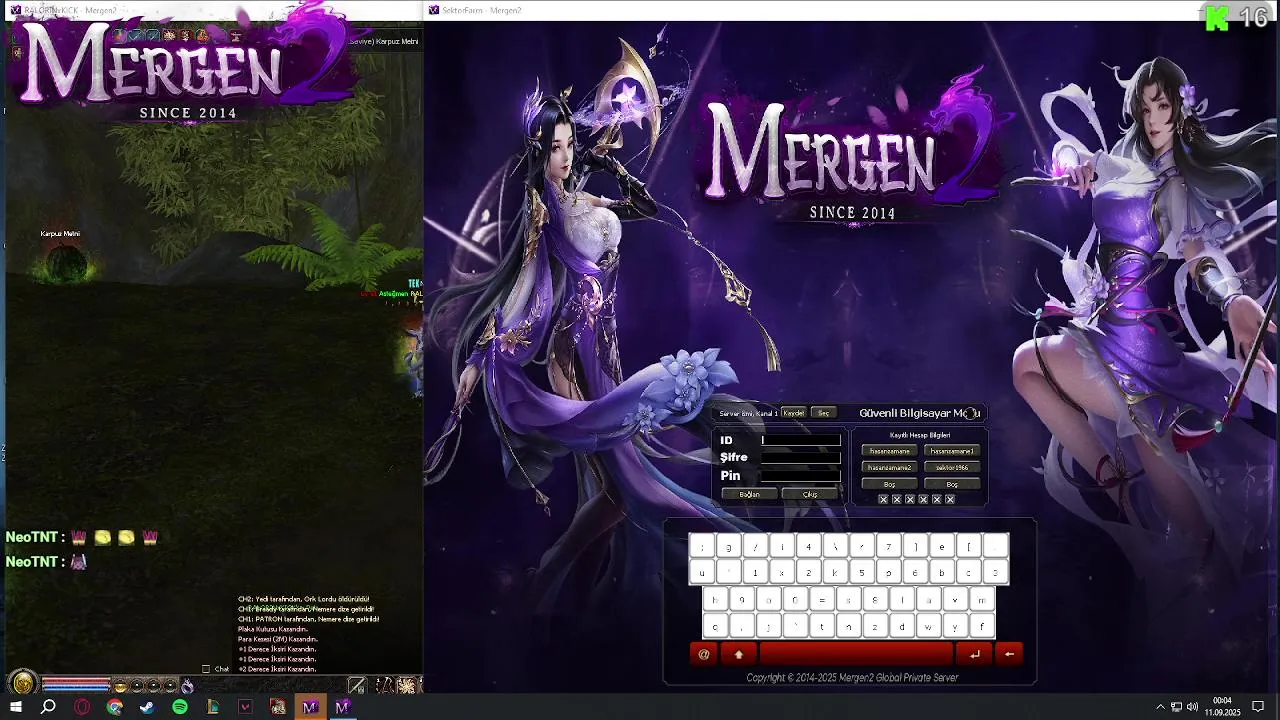Click the 'k' key on virtual keyboard

[835, 573]
